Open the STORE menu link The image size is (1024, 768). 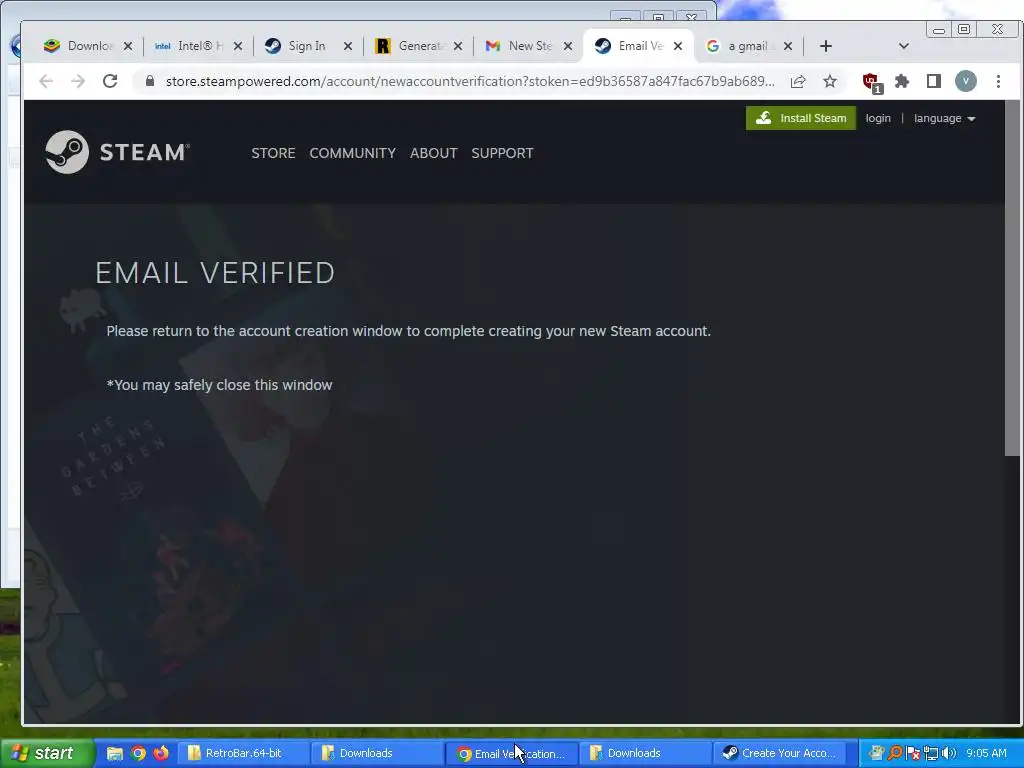tap(273, 153)
